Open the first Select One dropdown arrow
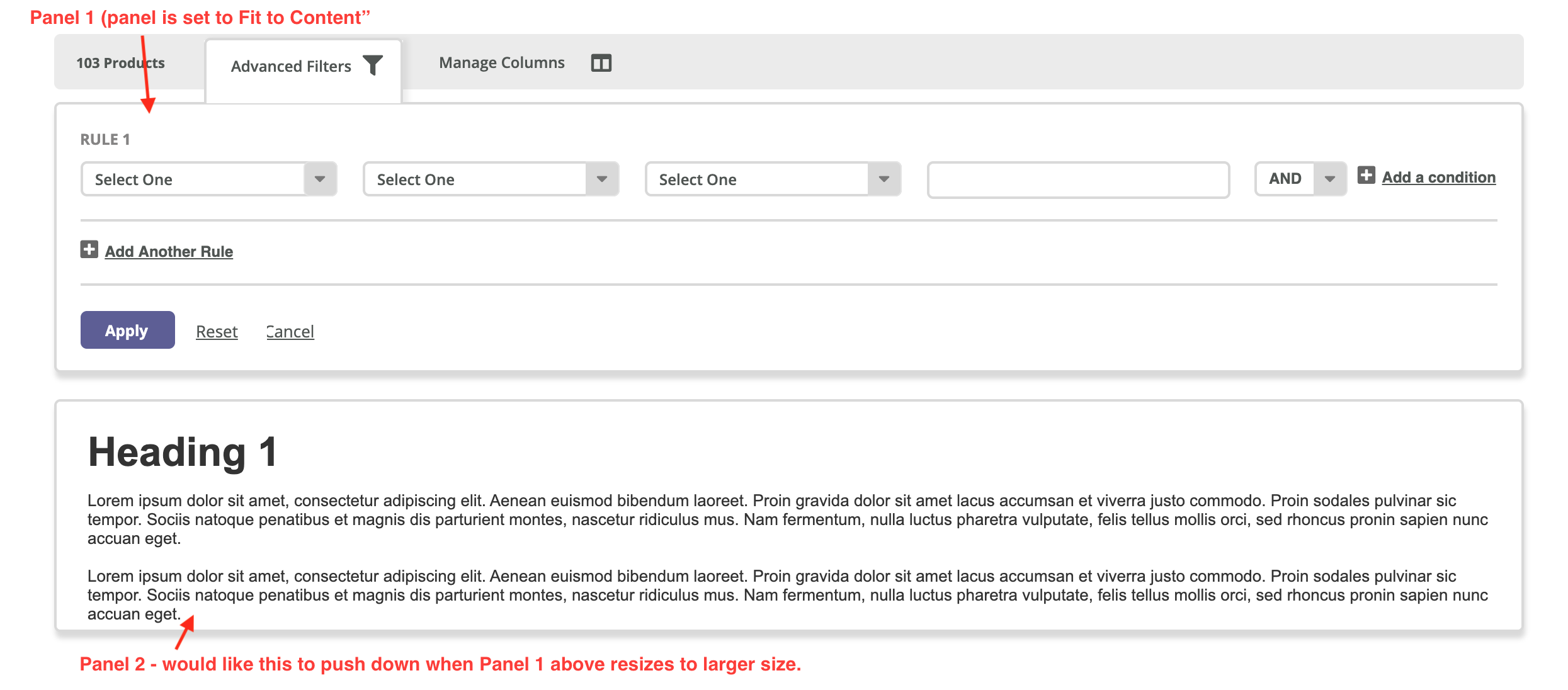1568x690 pixels. pyautogui.click(x=320, y=179)
